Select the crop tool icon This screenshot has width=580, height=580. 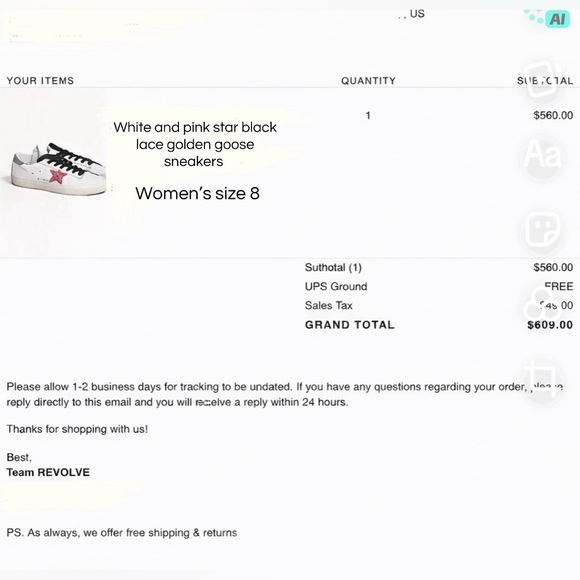coord(542,378)
